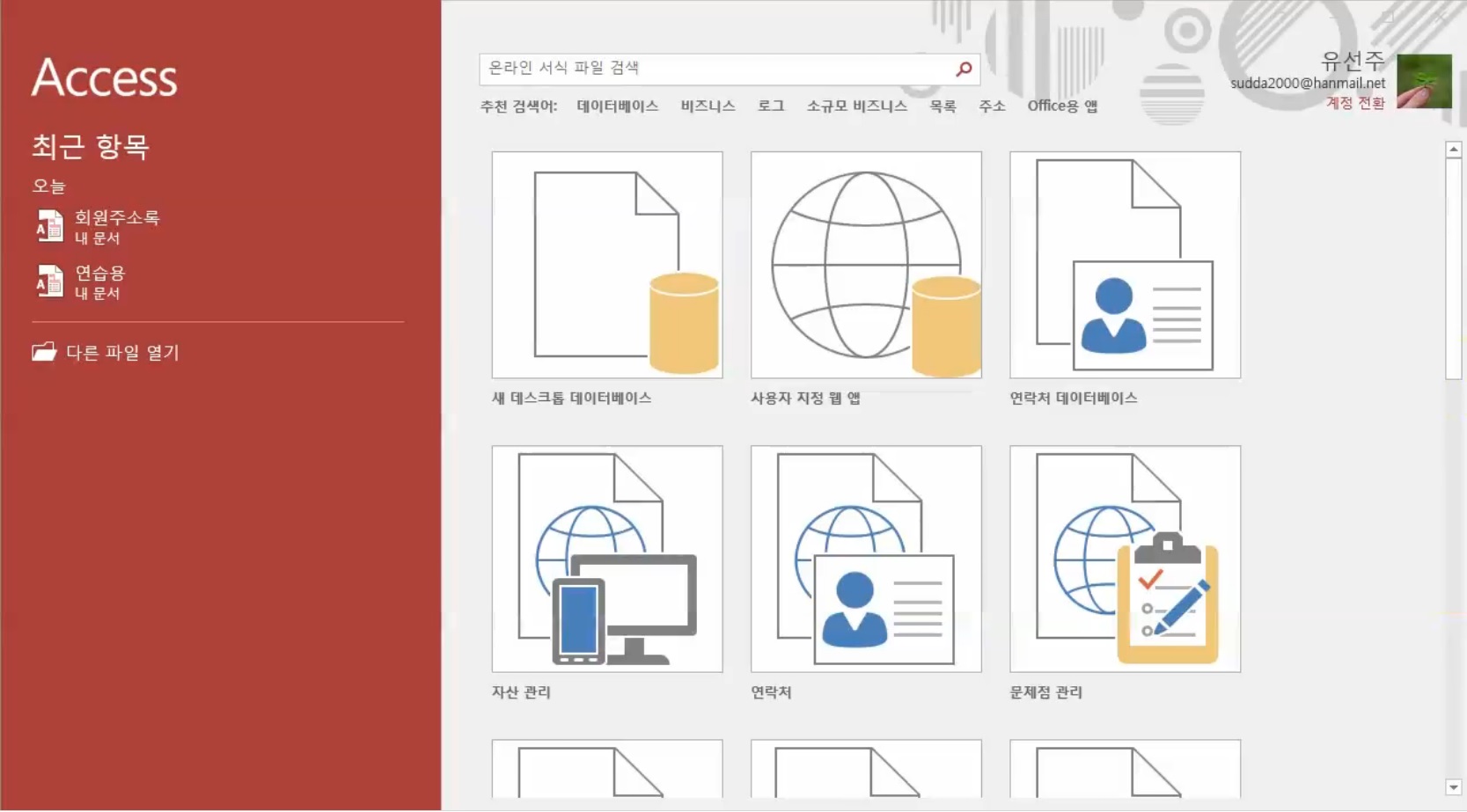Click the 새 데스크톱 데이터베이스 label
The image size is (1467, 812).
(571, 398)
